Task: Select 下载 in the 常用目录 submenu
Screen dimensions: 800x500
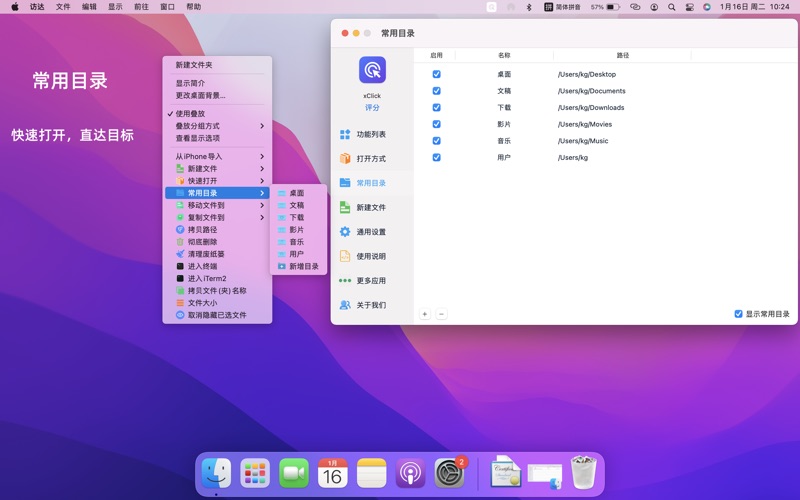Action: (298, 217)
